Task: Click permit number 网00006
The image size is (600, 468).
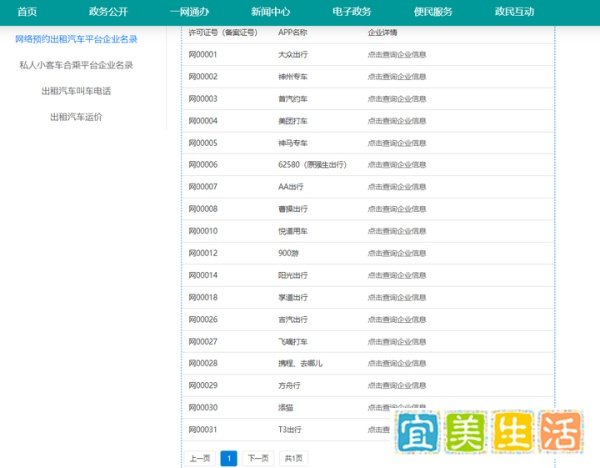Action: (203, 165)
